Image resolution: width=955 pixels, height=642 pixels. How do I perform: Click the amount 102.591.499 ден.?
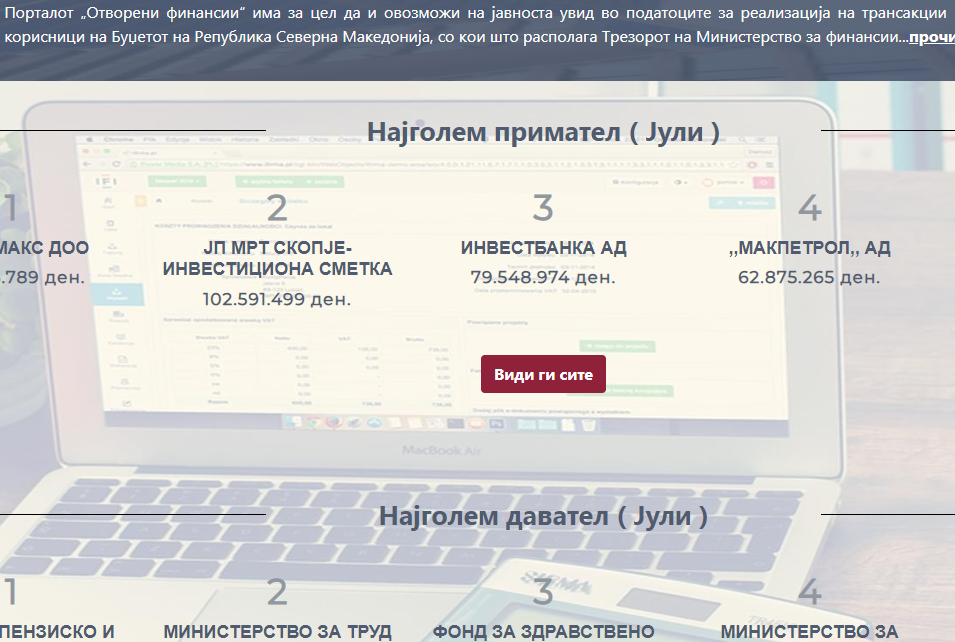point(277,298)
